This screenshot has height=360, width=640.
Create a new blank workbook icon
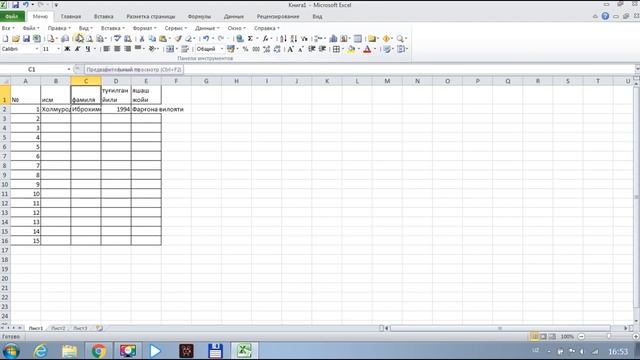pos(5,39)
